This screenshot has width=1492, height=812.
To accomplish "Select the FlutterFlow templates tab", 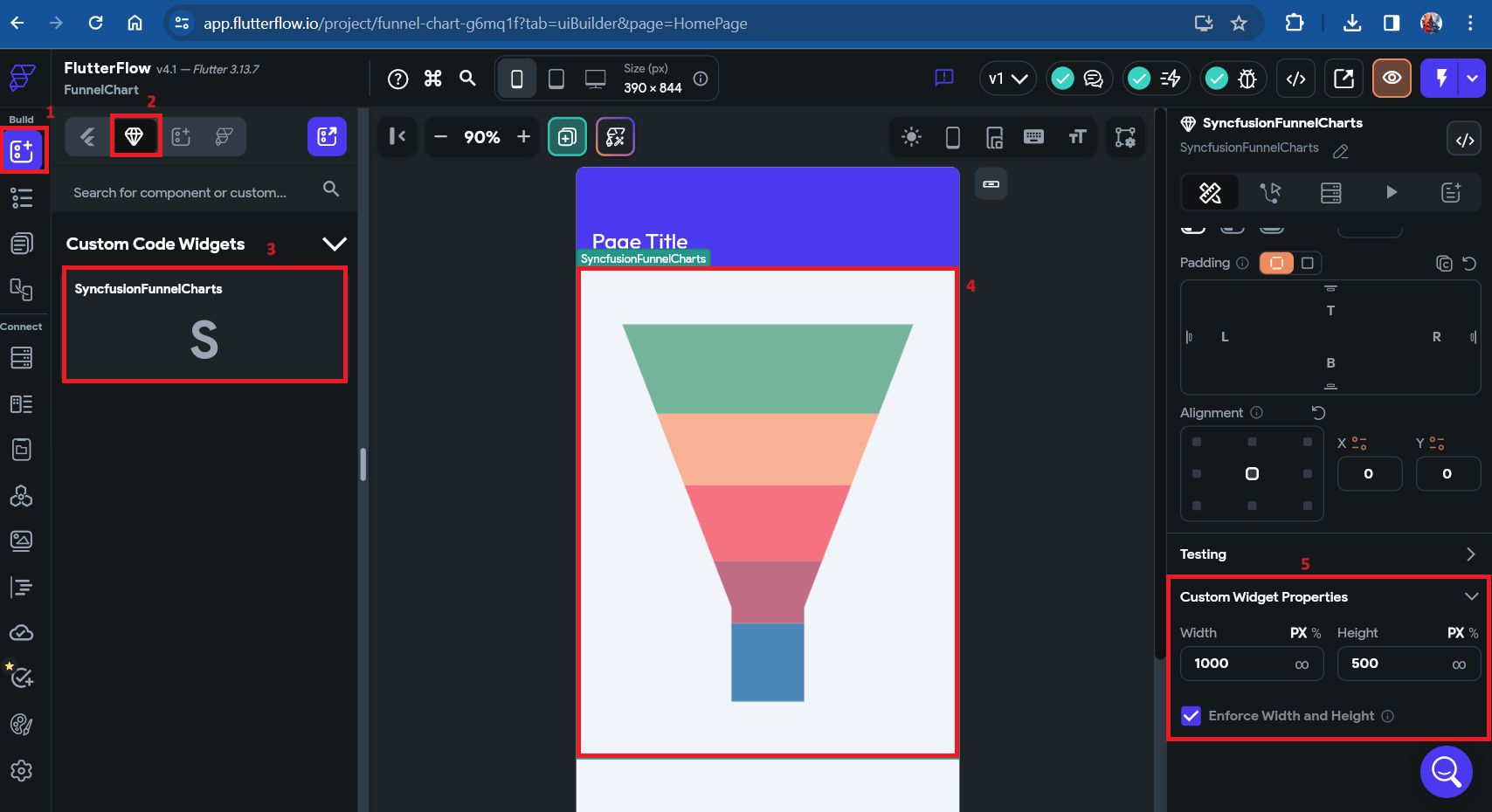I will tap(224, 136).
